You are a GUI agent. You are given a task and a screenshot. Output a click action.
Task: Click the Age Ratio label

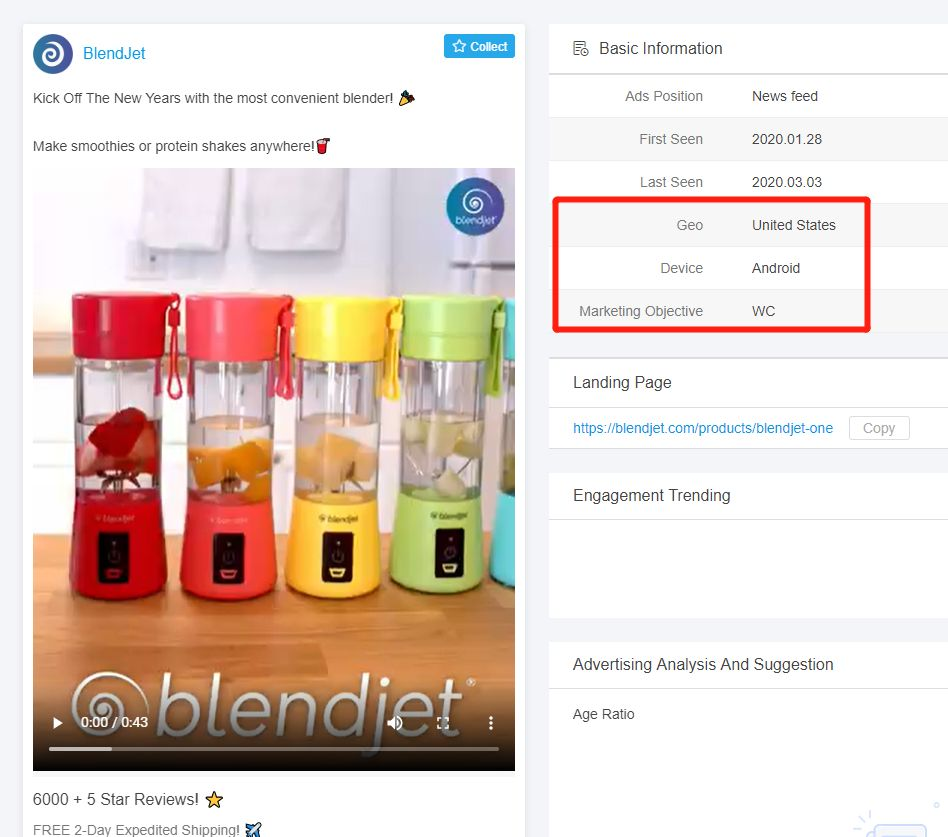click(x=603, y=714)
